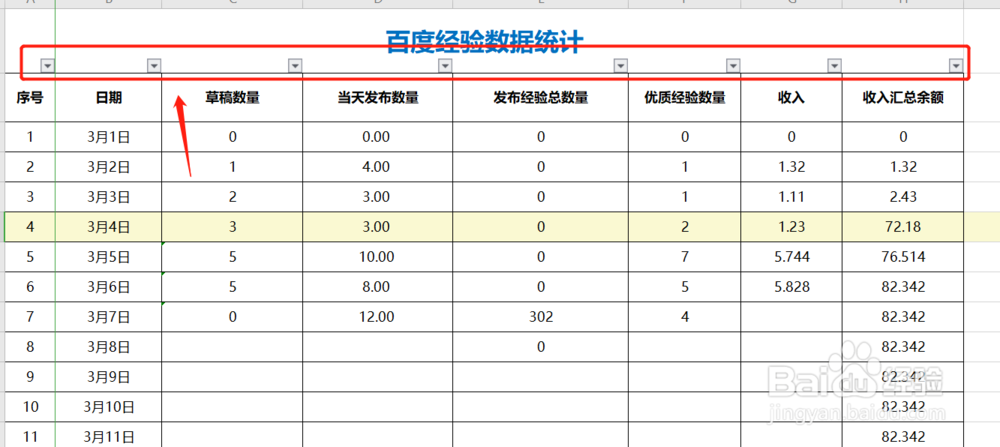Select the 草稿数量 cell in the 3月4日 row

pos(232,227)
